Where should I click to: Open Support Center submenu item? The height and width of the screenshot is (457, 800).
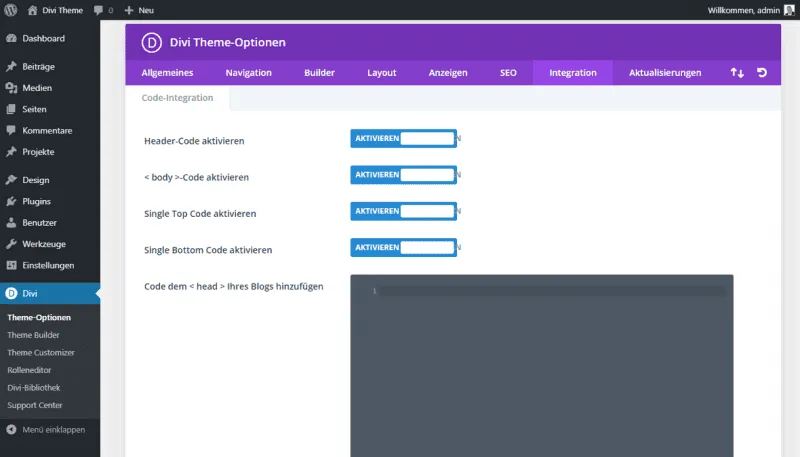click(35, 405)
